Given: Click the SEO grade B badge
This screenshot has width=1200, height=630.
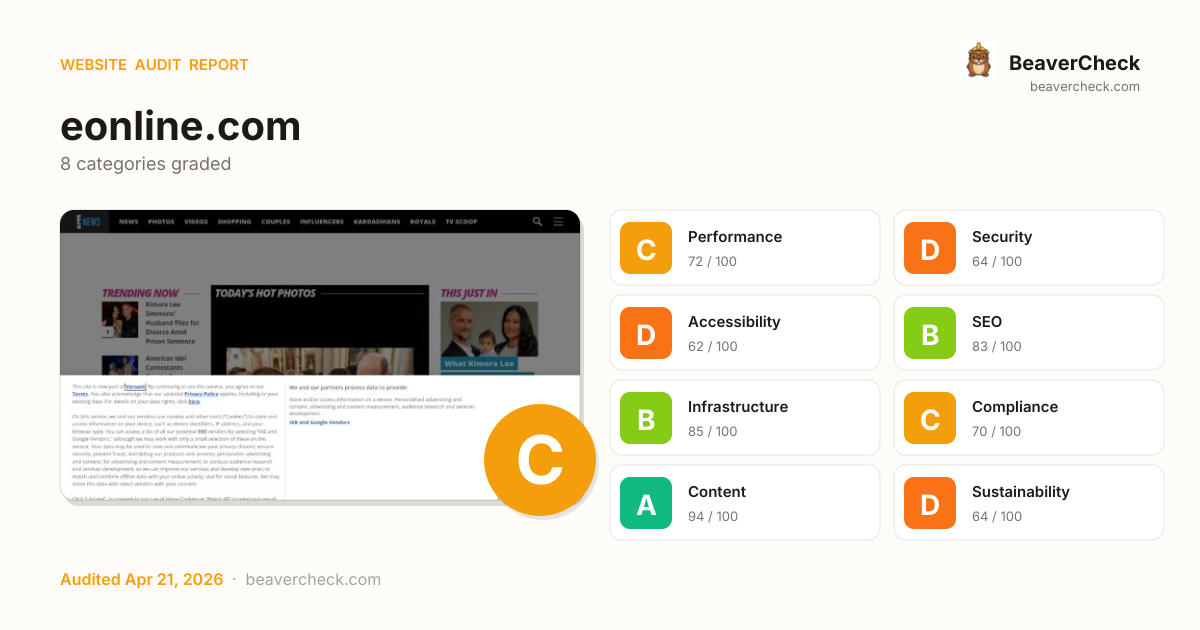Looking at the screenshot, I should click(930, 333).
